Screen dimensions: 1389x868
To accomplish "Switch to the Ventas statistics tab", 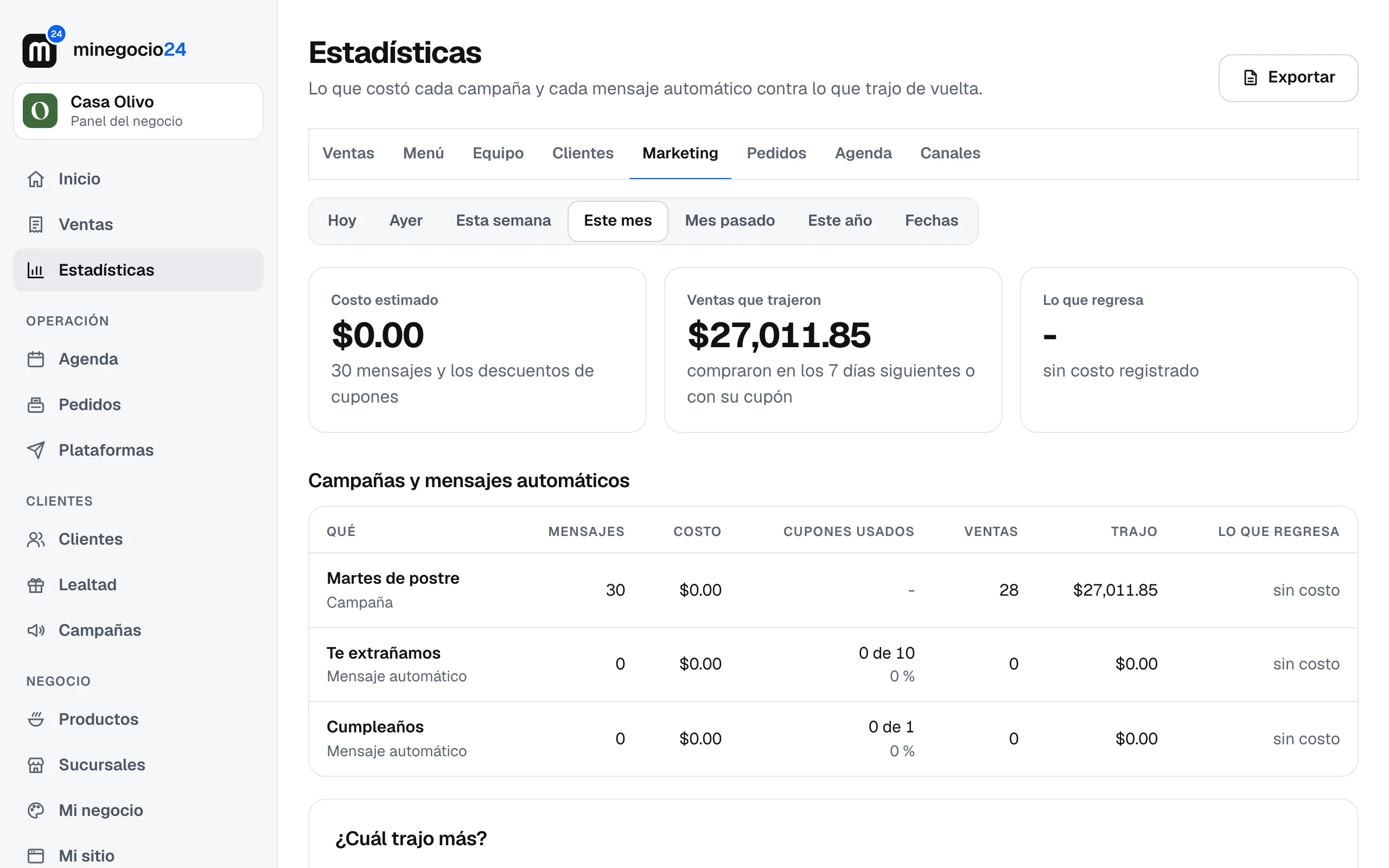I will 348,154.
